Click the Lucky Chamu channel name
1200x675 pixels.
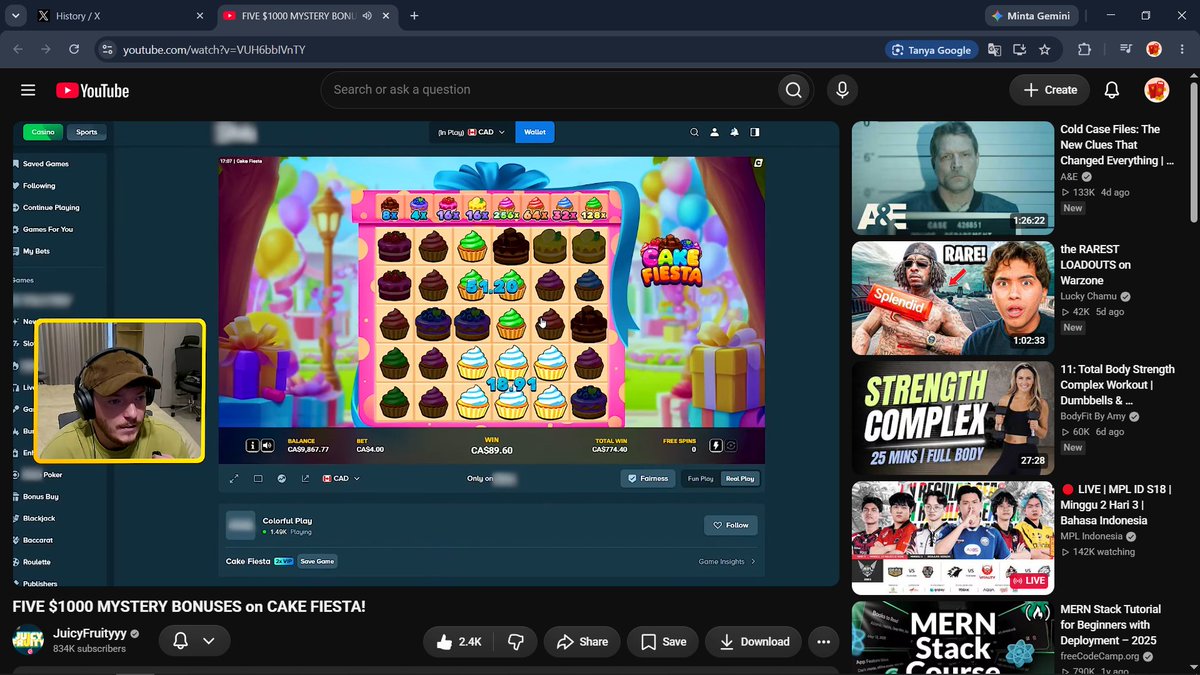(x=1088, y=297)
